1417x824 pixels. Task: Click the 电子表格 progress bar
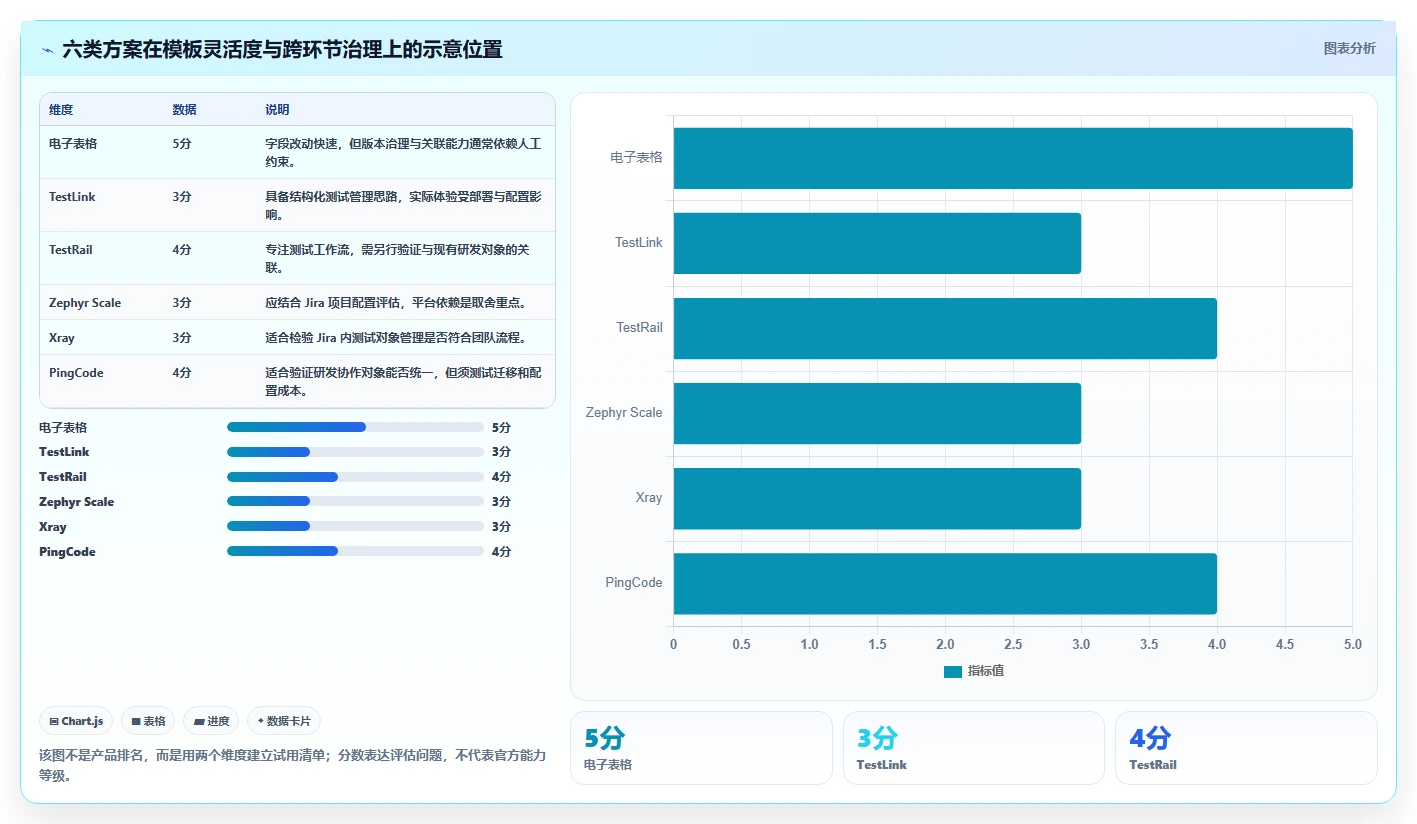point(355,427)
